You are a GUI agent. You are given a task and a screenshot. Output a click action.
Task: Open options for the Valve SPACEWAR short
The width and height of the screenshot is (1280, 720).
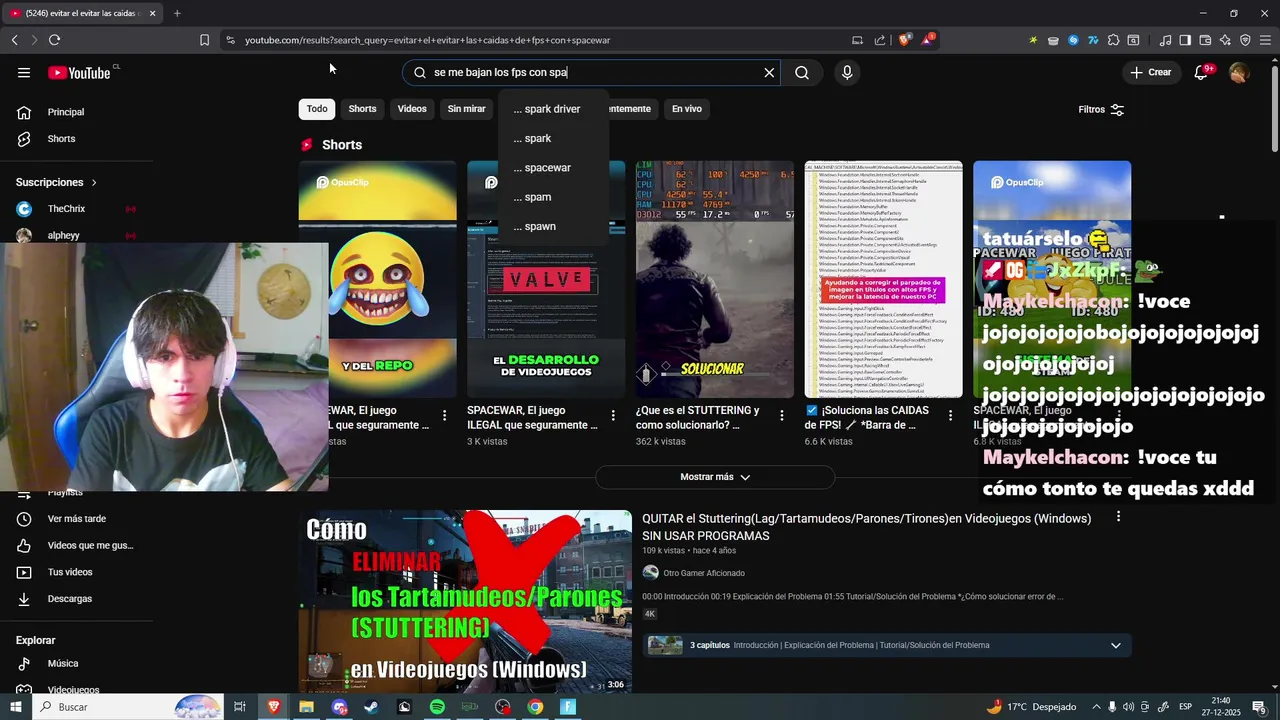[613, 415]
